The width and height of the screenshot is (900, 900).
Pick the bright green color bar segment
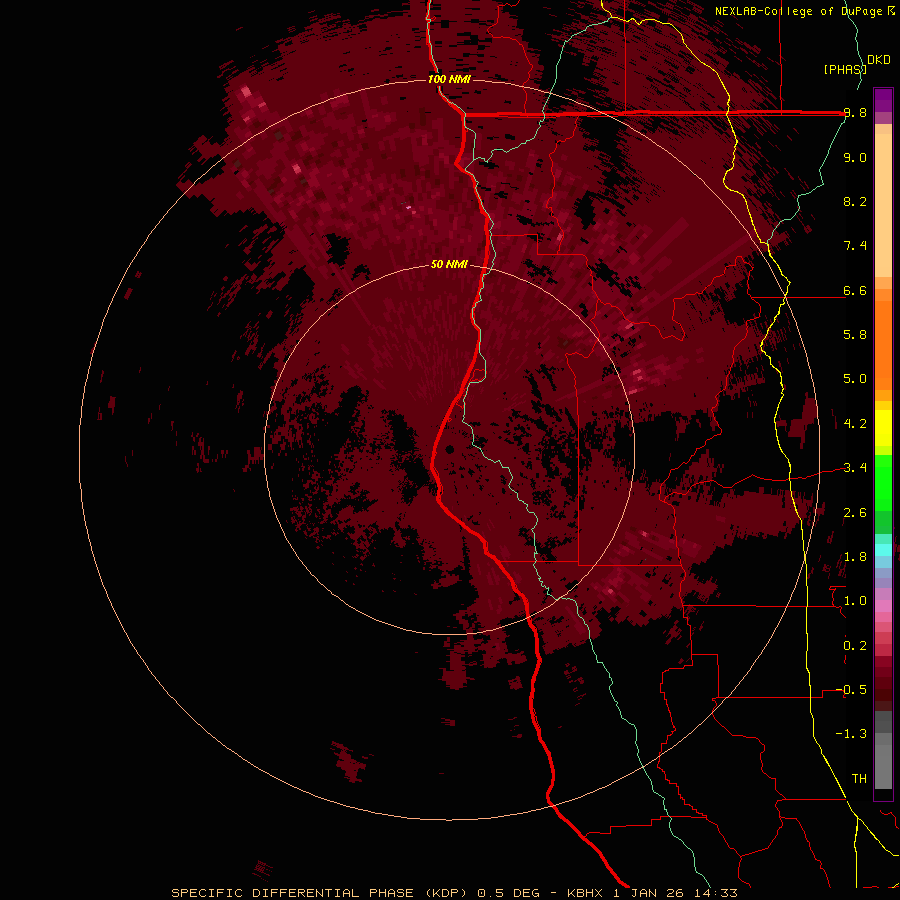click(883, 484)
